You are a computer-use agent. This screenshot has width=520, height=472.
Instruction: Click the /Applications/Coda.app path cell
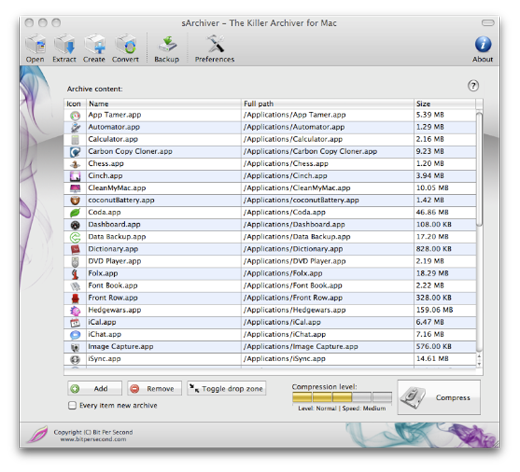(x=328, y=212)
